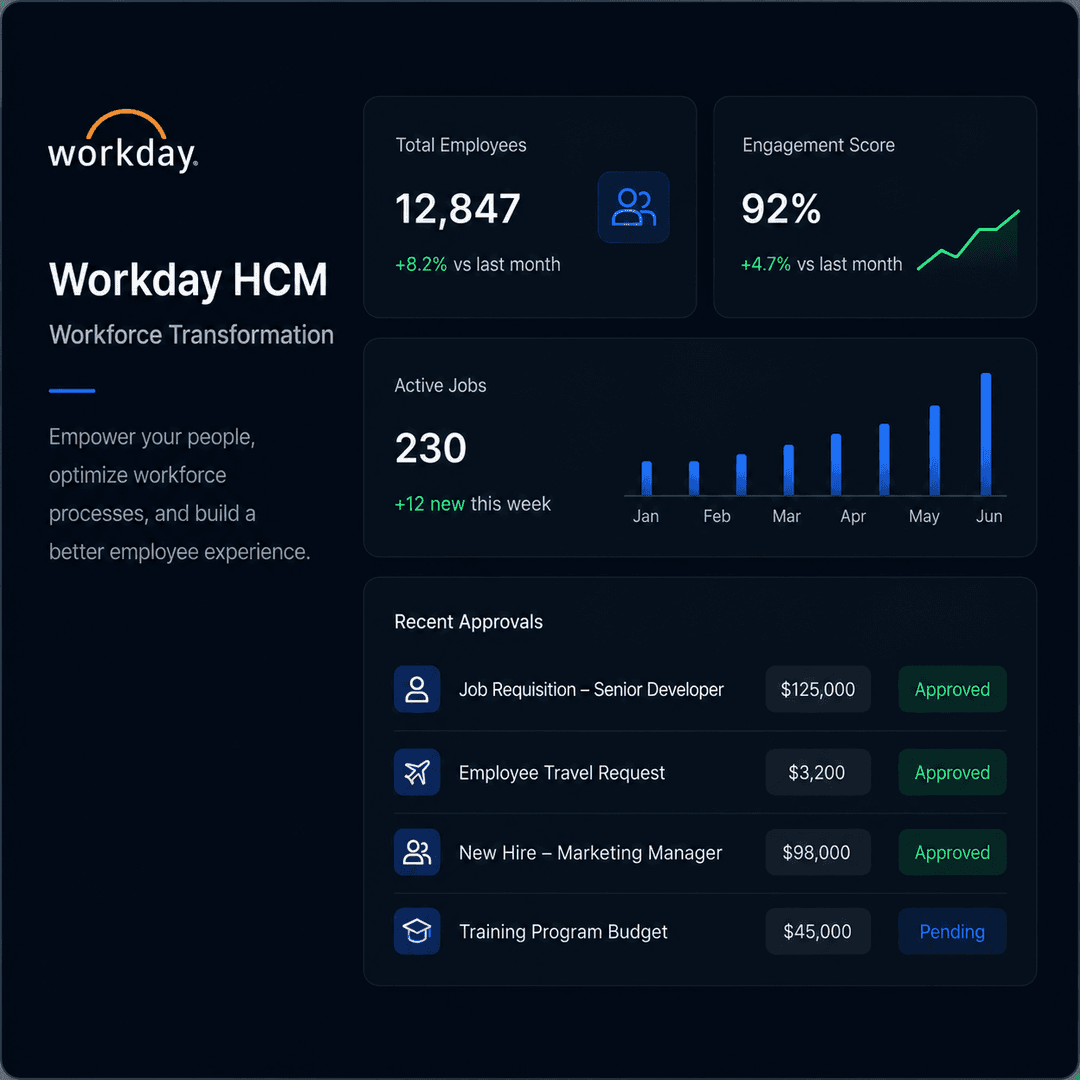Click the Active Jobs heading
Image resolution: width=1080 pixels, height=1080 pixels.
(x=440, y=386)
